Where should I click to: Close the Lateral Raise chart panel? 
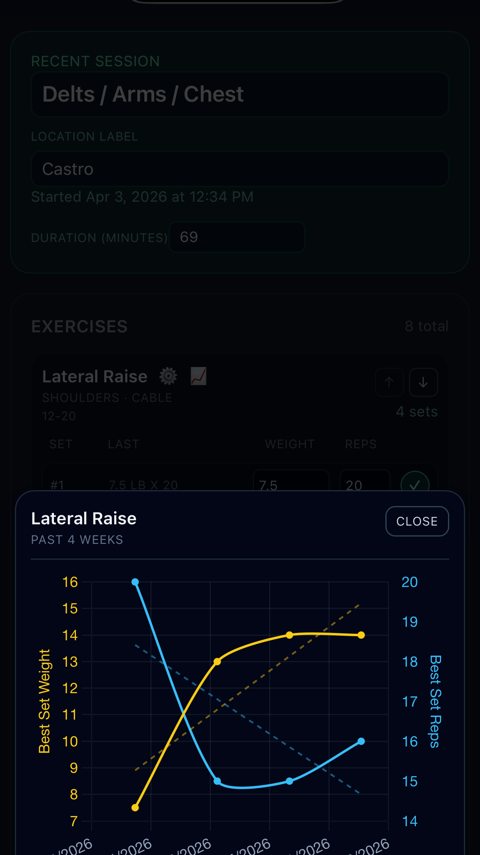pos(417,521)
